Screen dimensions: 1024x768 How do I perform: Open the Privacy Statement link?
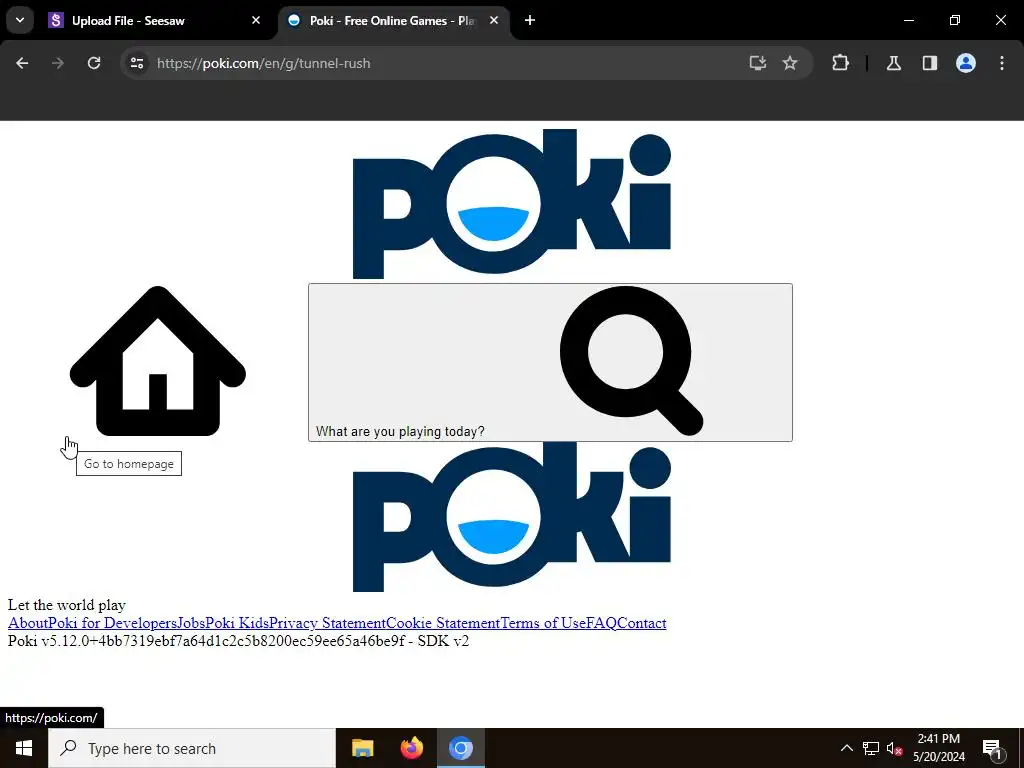(x=328, y=623)
